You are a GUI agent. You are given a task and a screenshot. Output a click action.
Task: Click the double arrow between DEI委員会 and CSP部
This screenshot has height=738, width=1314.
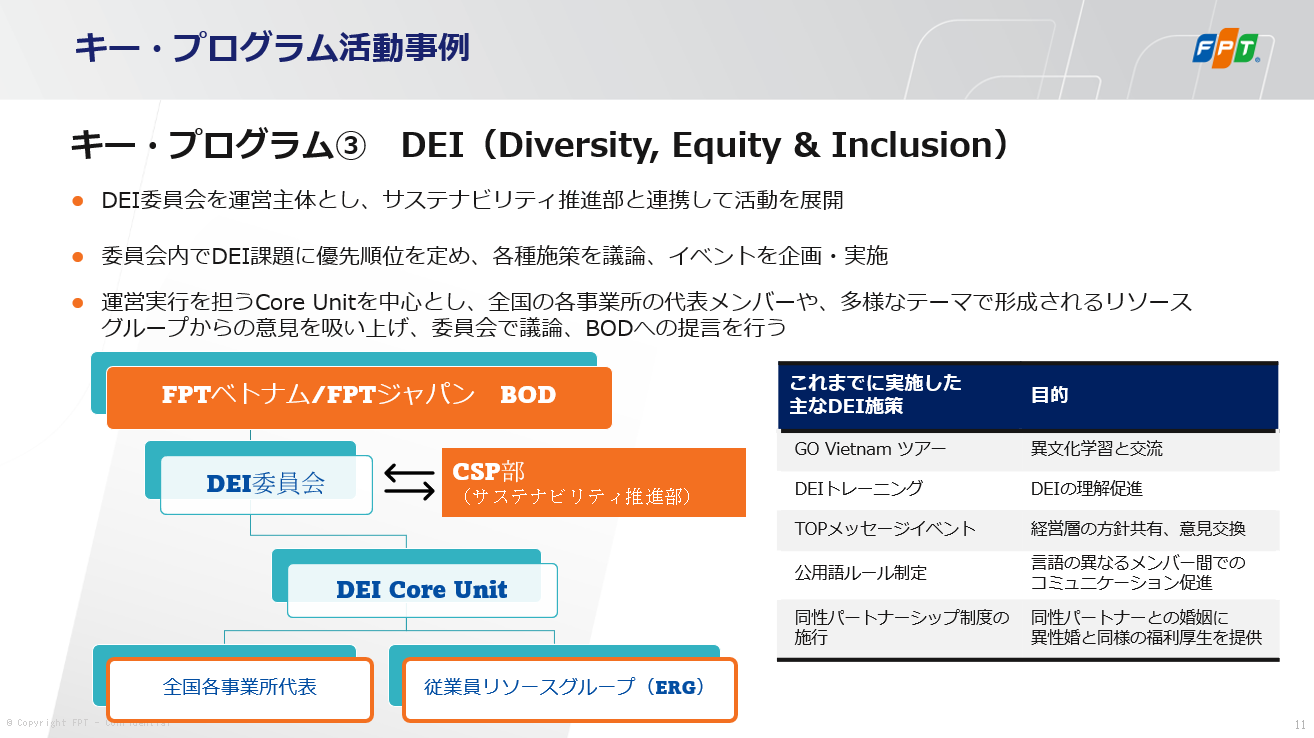click(x=409, y=482)
